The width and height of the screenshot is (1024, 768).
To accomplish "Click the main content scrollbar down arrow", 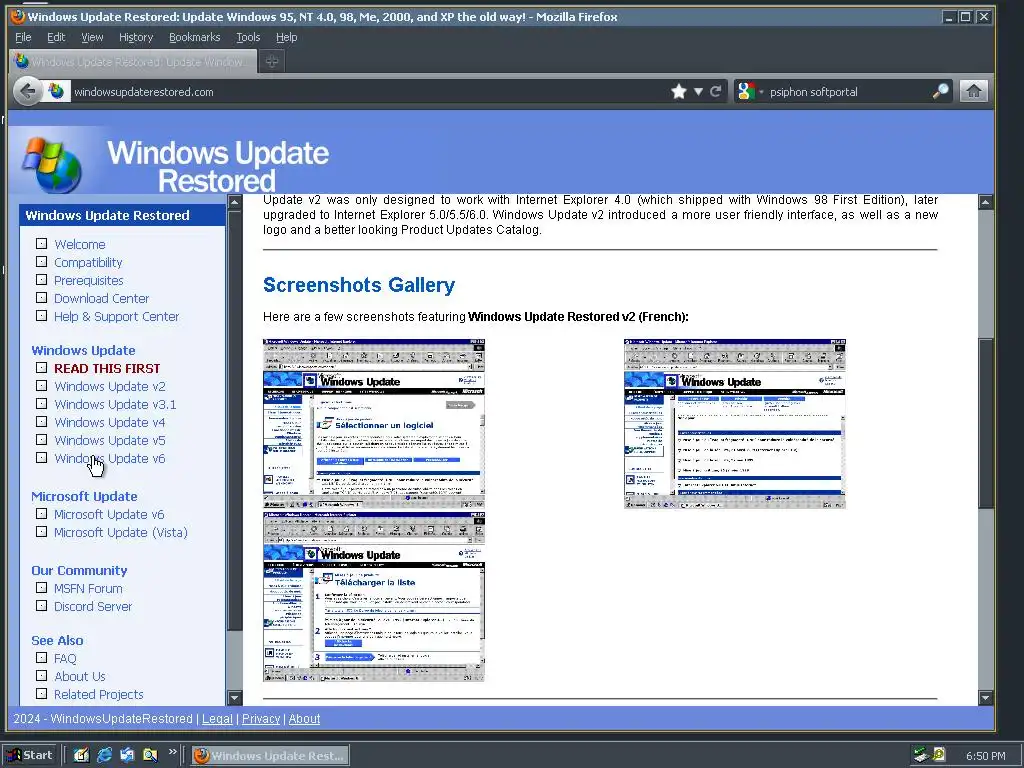I will pyautogui.click(x=986, y=697).
